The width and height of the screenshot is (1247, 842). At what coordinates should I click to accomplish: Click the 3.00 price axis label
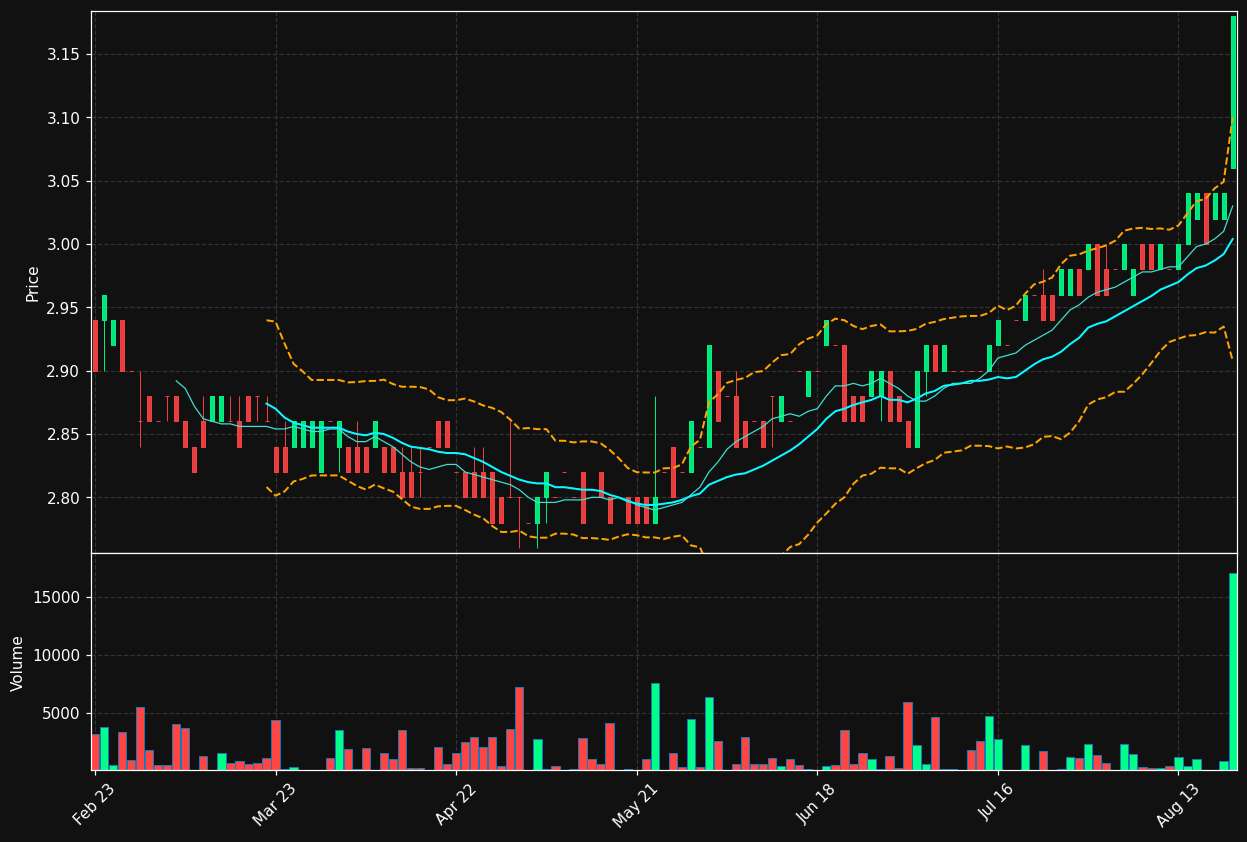[x=63, y=245]
